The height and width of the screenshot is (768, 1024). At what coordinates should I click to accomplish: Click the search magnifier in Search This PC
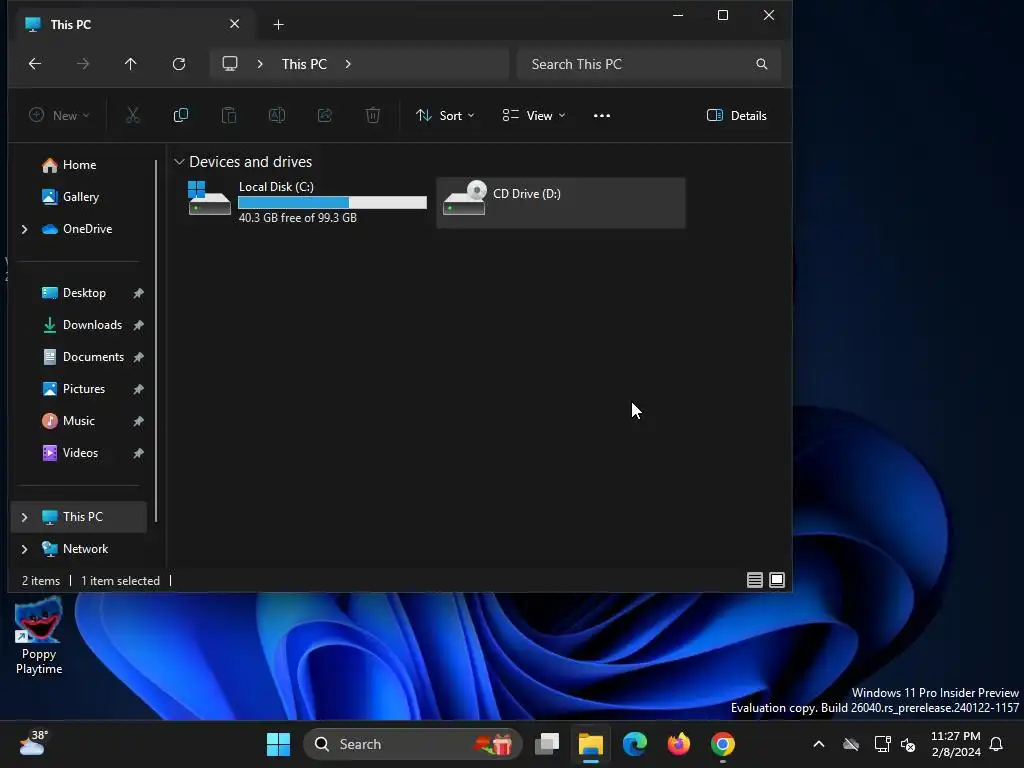(x=761, y=64)
